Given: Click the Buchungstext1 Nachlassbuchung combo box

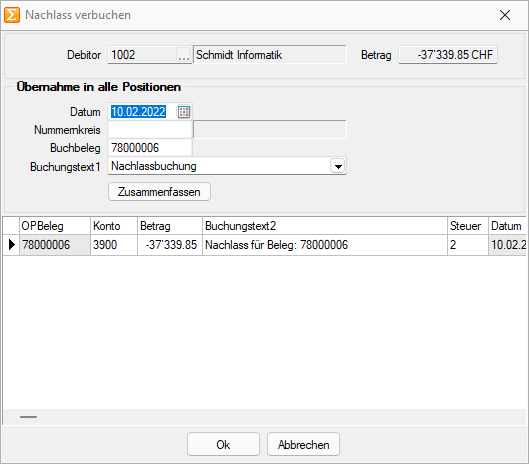Looking at the screenshot, I should coord(227,166).
